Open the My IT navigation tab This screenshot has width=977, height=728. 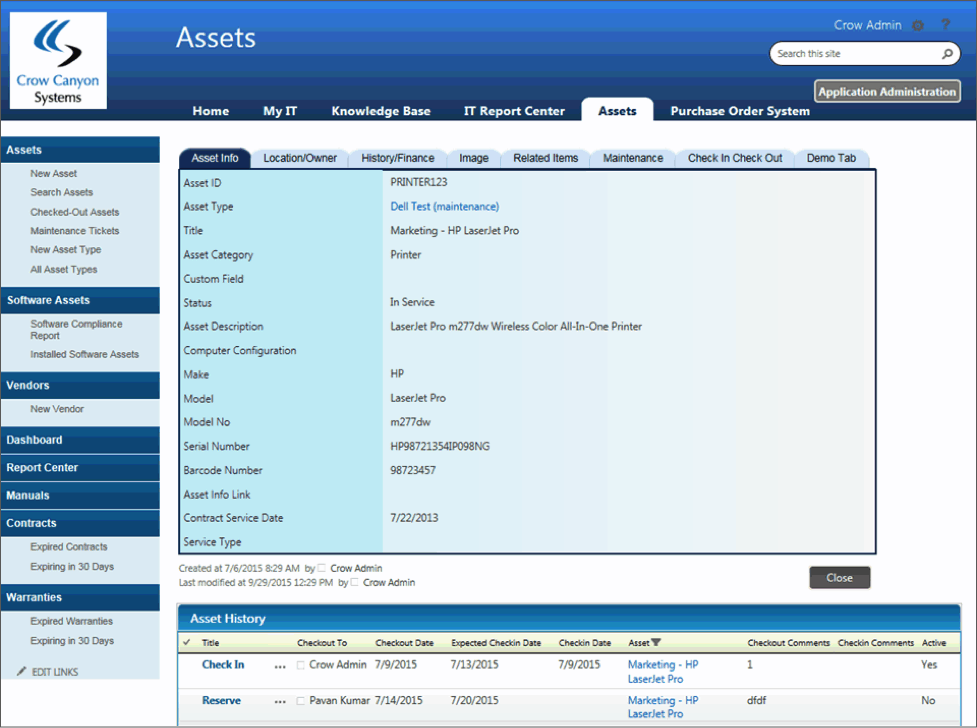click(x=280, y=110)
